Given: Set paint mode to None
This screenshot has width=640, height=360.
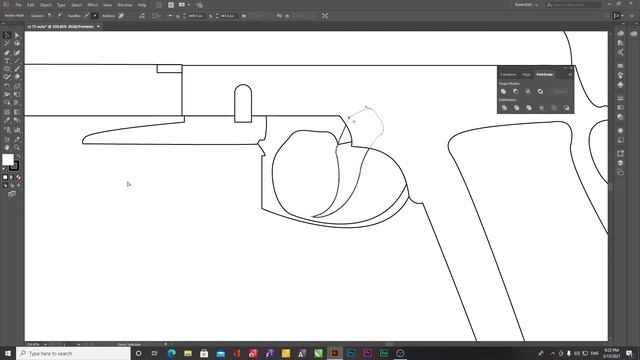Looking at the screenshot, I should pyautogui.click(x=18, y=177).
